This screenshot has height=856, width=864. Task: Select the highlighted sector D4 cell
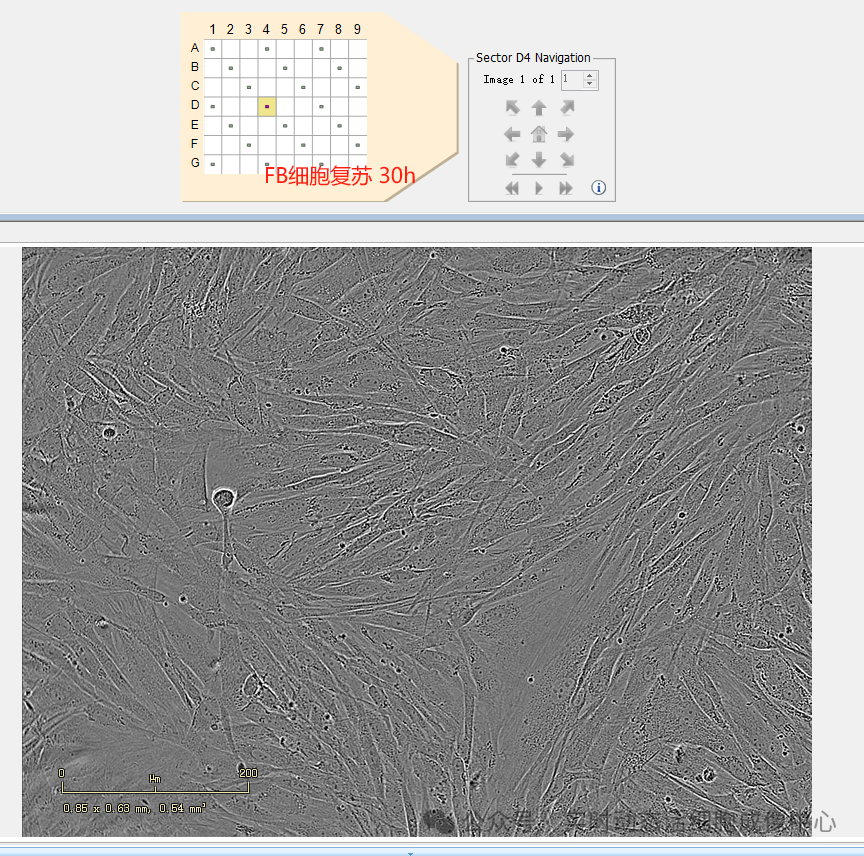pyautogui.click(x=267, y=106)
